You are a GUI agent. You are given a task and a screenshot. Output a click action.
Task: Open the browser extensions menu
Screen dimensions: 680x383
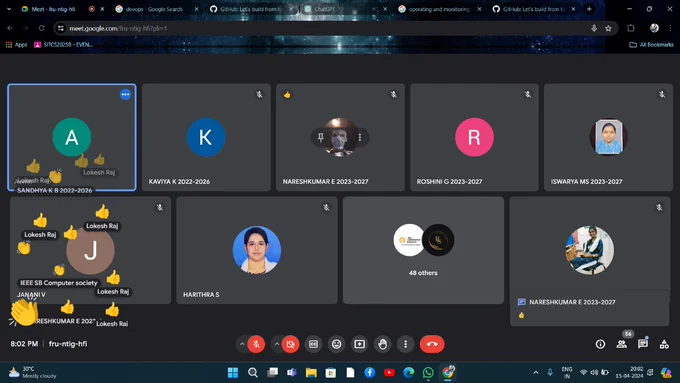click(x=631, y=28)
